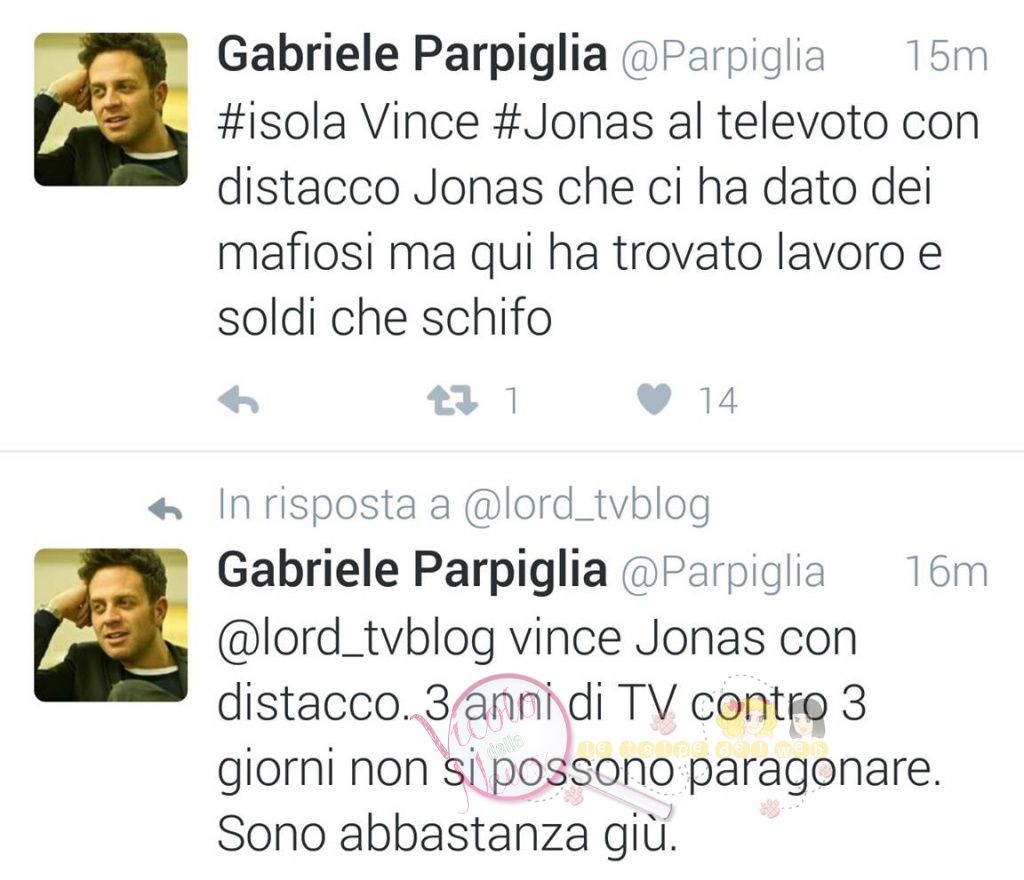Click Gabriele Parpiglia name in first tweet
1024x880 pixels.
(412, 54)
